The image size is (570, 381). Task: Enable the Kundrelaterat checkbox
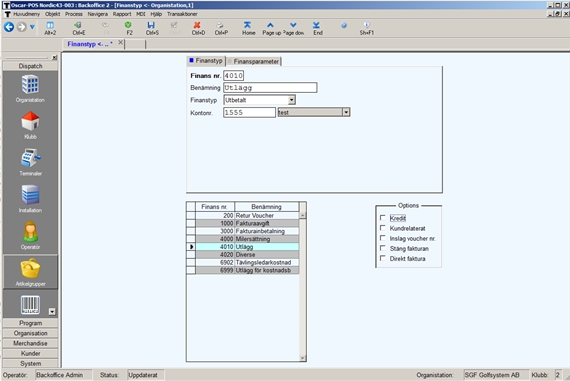click(x=382, y=228)
